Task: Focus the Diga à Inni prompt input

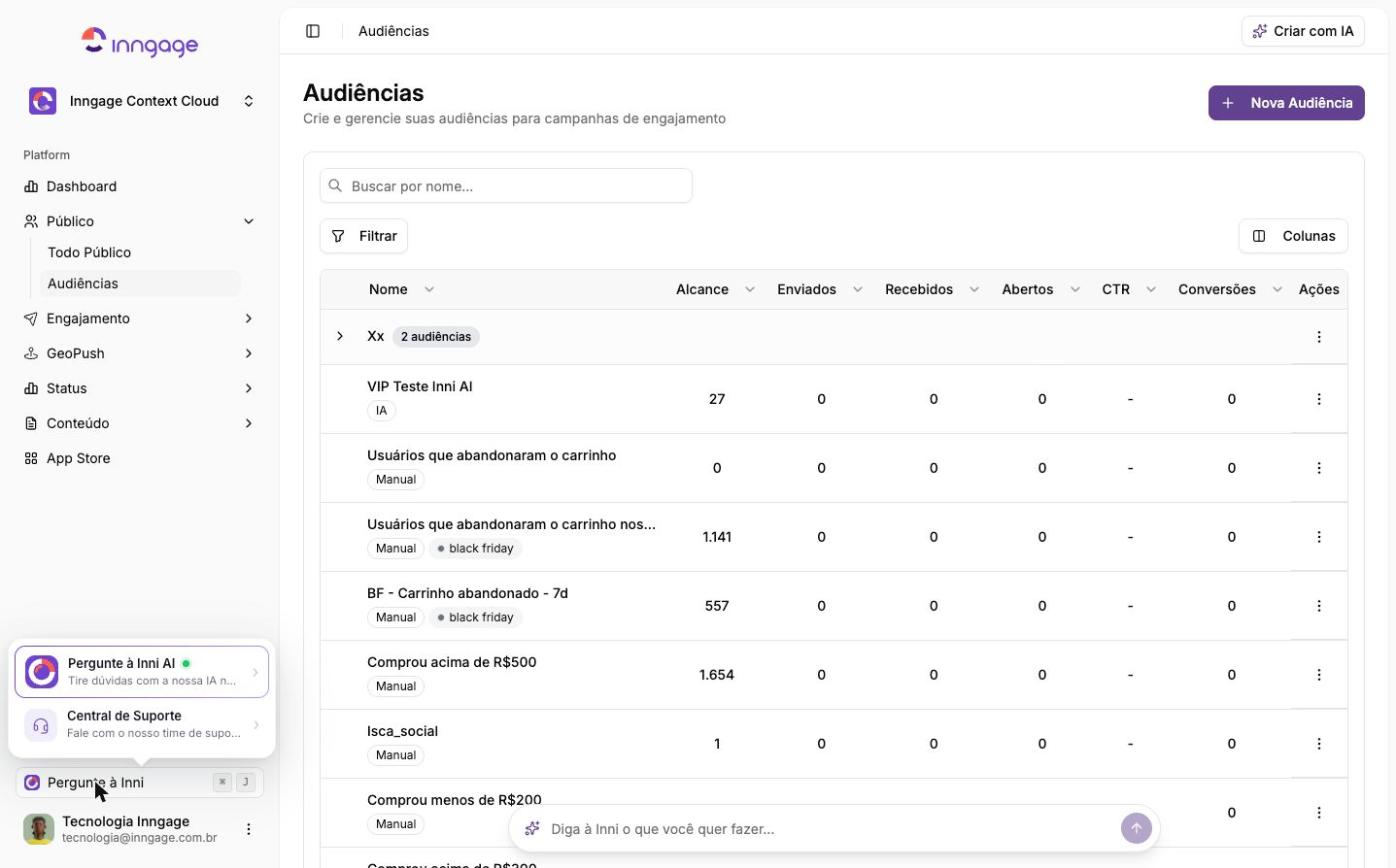Action: point(830,829)
